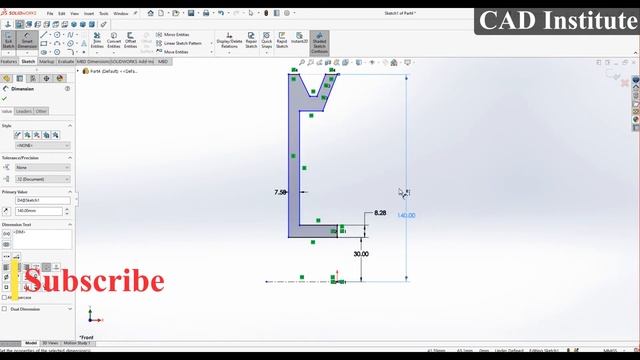640x360 pixels.
Task: Click the value spinner arrows
Action: coord(67,211)
